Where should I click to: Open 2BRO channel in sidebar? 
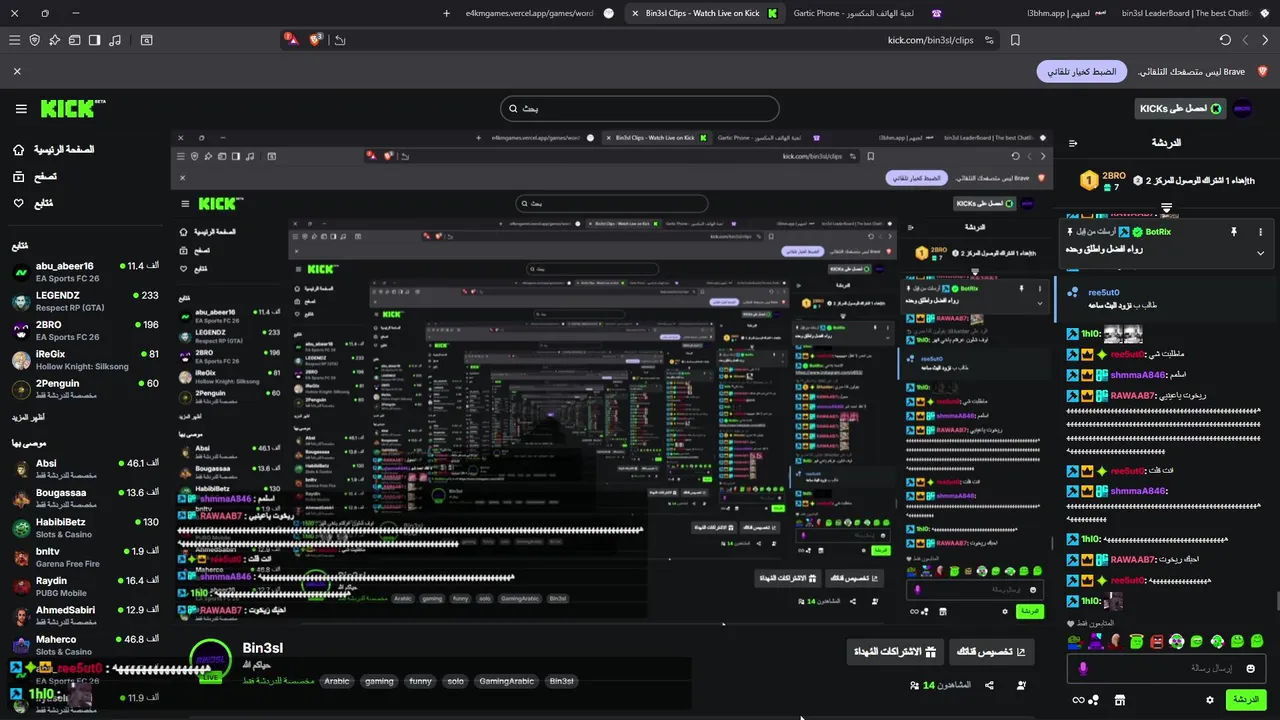pyautogui.click(x=84, y=330)
